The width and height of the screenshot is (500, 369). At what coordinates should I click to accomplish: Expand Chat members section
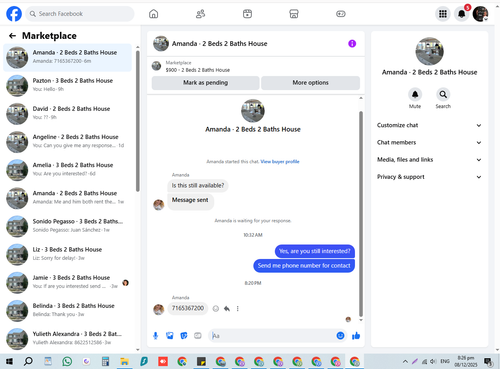point(429,143)
